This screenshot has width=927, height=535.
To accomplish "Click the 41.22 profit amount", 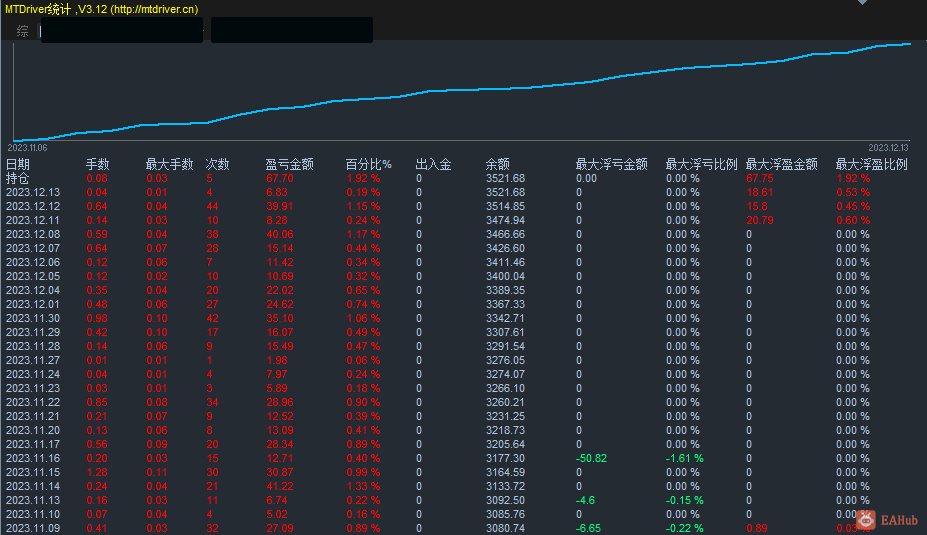I will (x=280, y=486).
